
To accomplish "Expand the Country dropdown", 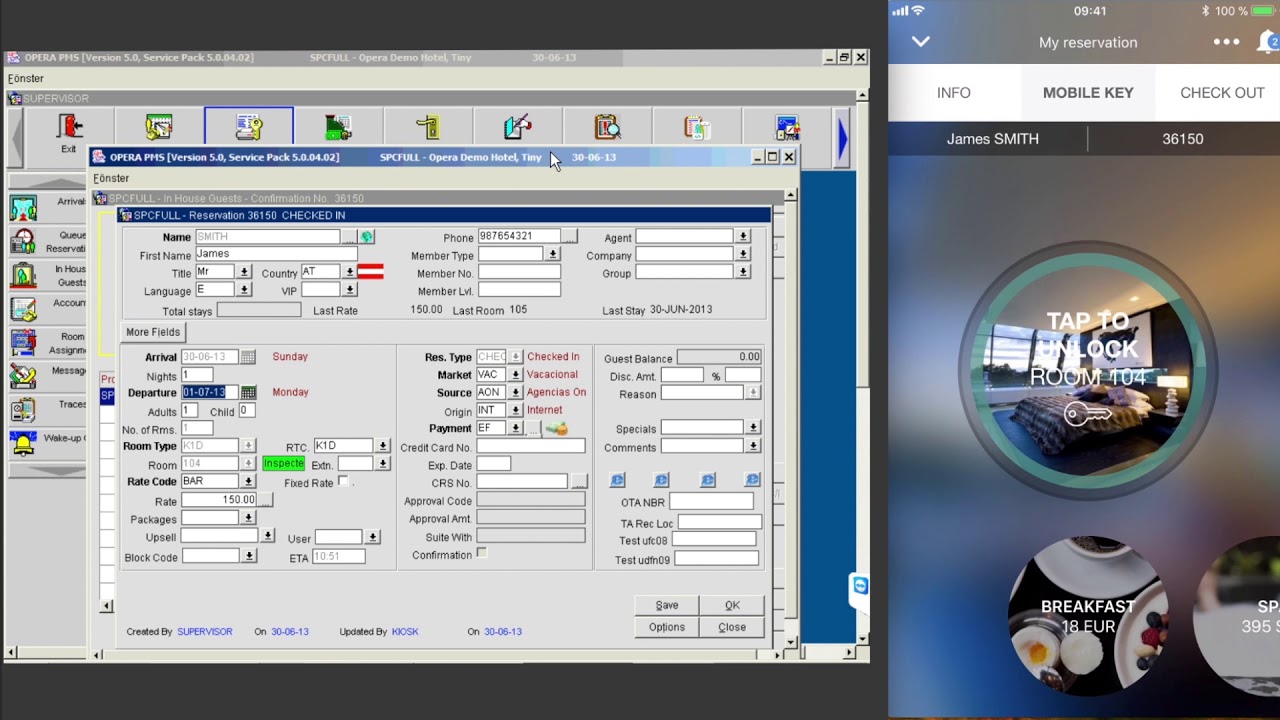I will [349, 272].
